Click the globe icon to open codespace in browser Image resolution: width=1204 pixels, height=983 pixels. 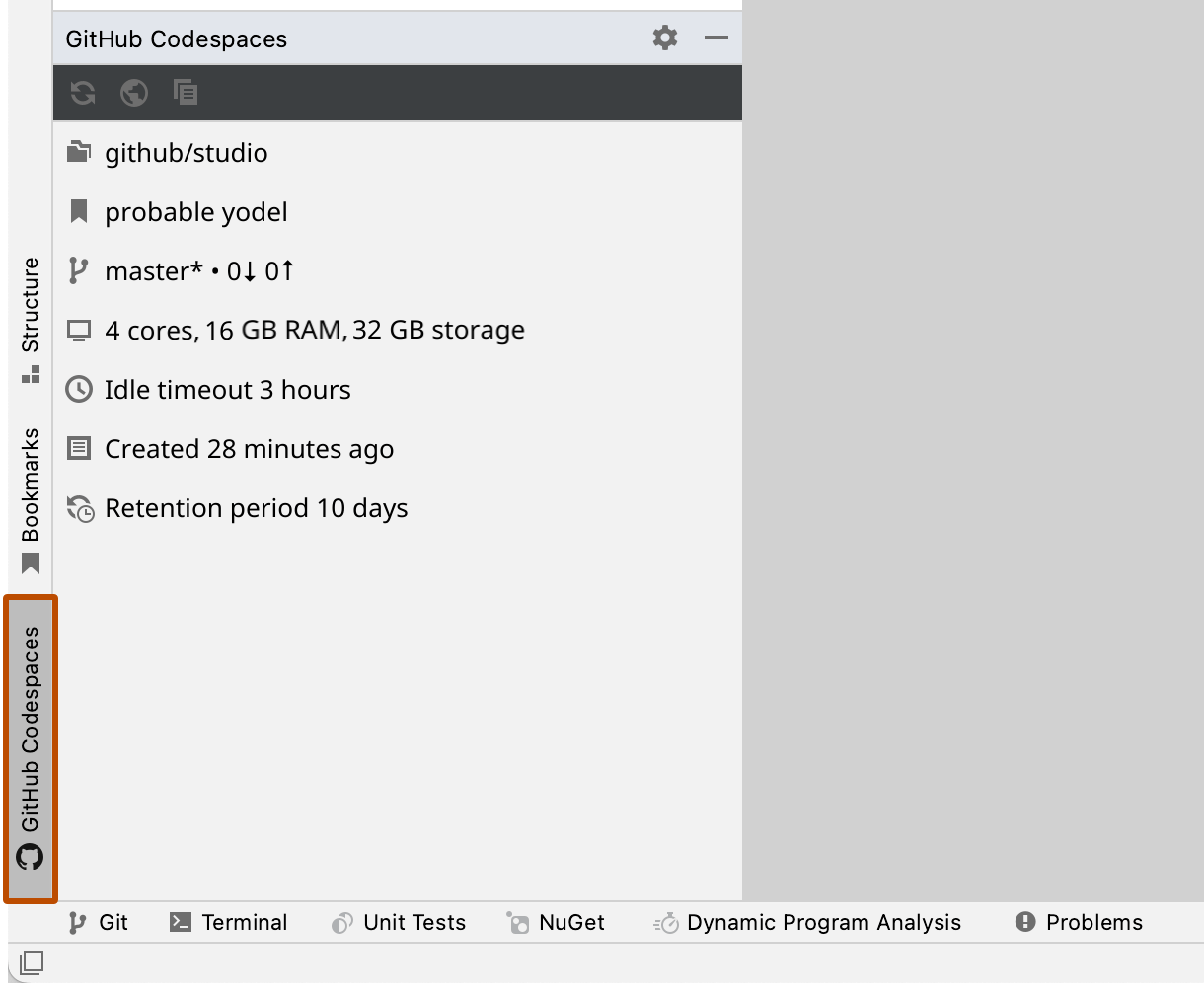pyautogui.click(x=134, y=92)
